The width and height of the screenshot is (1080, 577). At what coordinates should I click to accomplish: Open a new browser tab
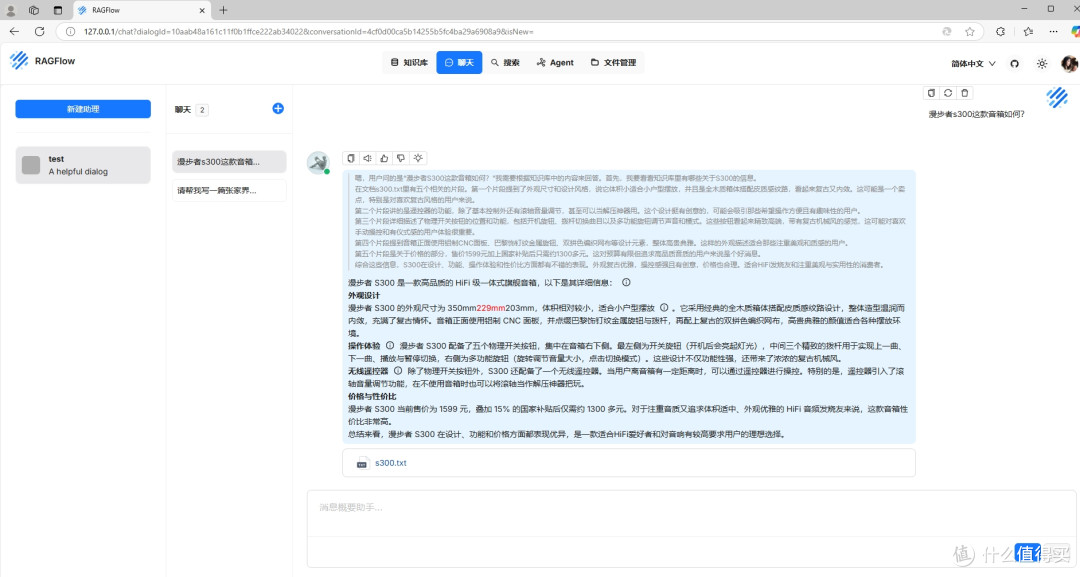pyautogui.click(x=223, y=10)
